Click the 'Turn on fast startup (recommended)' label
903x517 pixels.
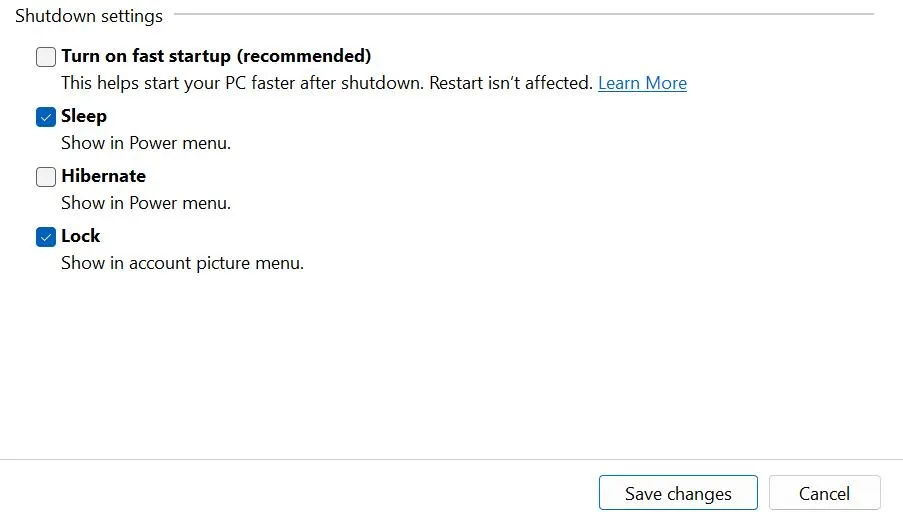point(216,56)
